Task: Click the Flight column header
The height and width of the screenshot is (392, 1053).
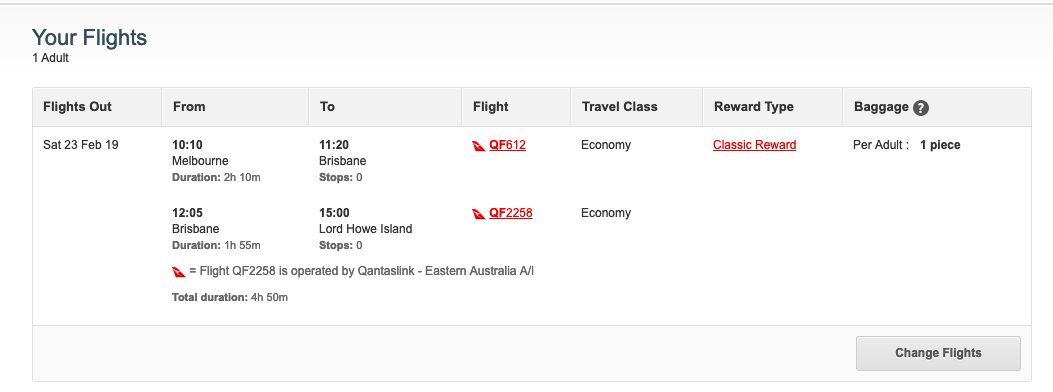Action: [x=491, y=107]
